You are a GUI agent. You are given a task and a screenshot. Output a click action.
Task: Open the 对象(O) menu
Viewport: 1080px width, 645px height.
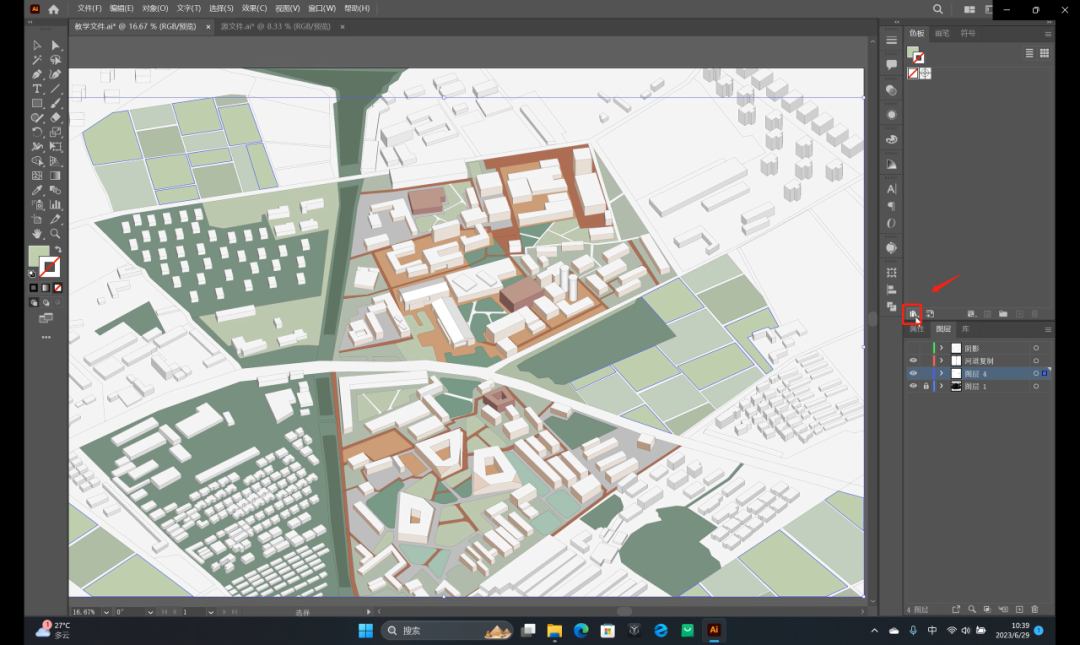click(x=155, y=8)
